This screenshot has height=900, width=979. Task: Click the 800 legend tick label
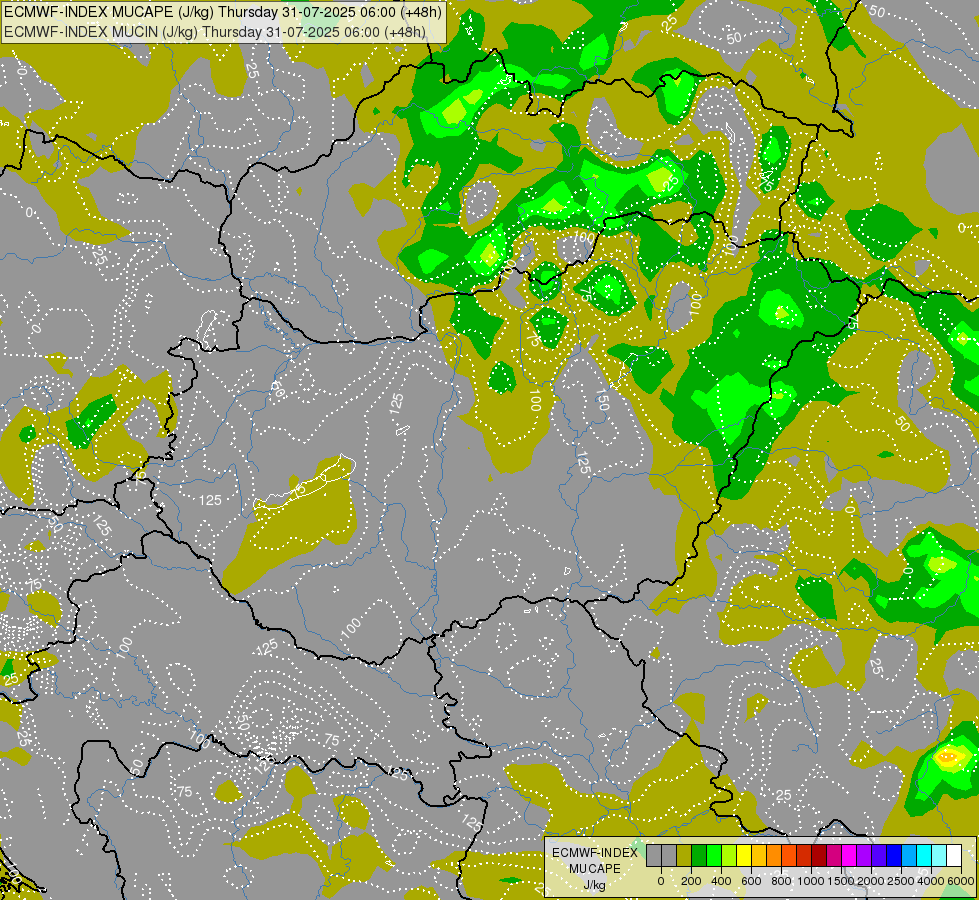coord(781,881)
